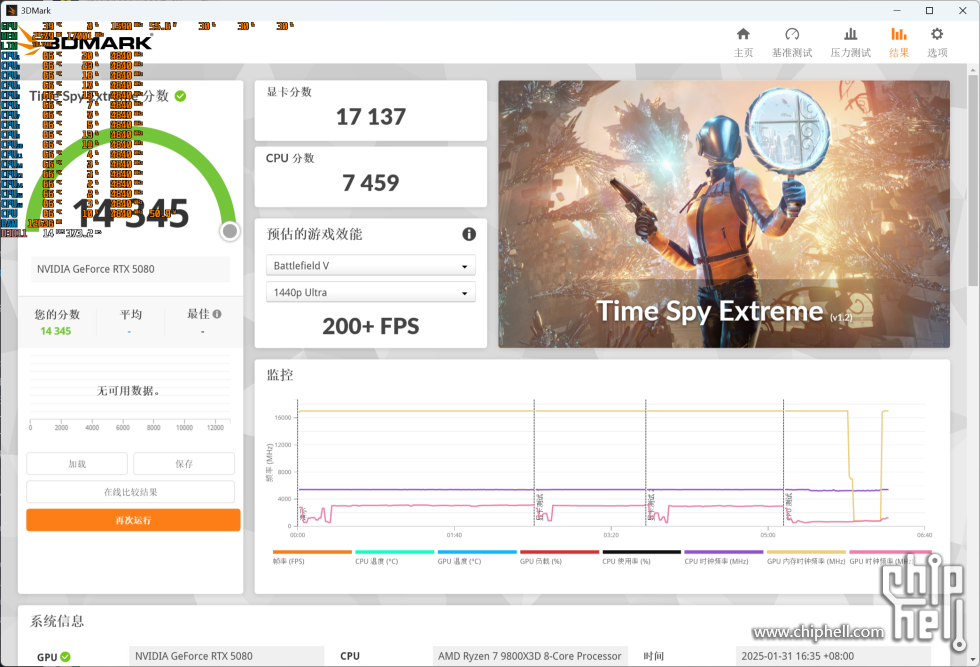Click the 无可用数据 no data message

tap(128, 391)
